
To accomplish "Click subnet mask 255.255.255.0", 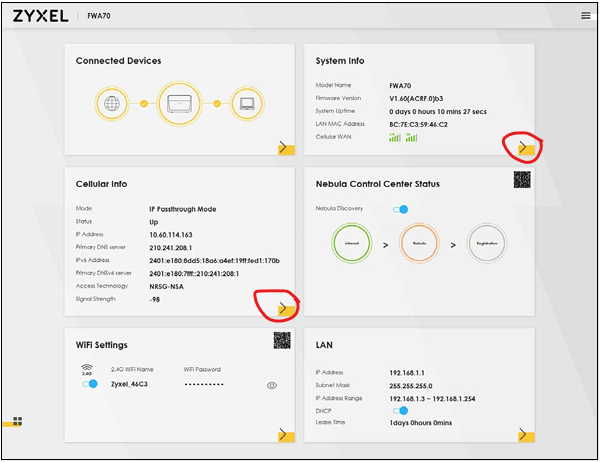I will tap(411, 386).
